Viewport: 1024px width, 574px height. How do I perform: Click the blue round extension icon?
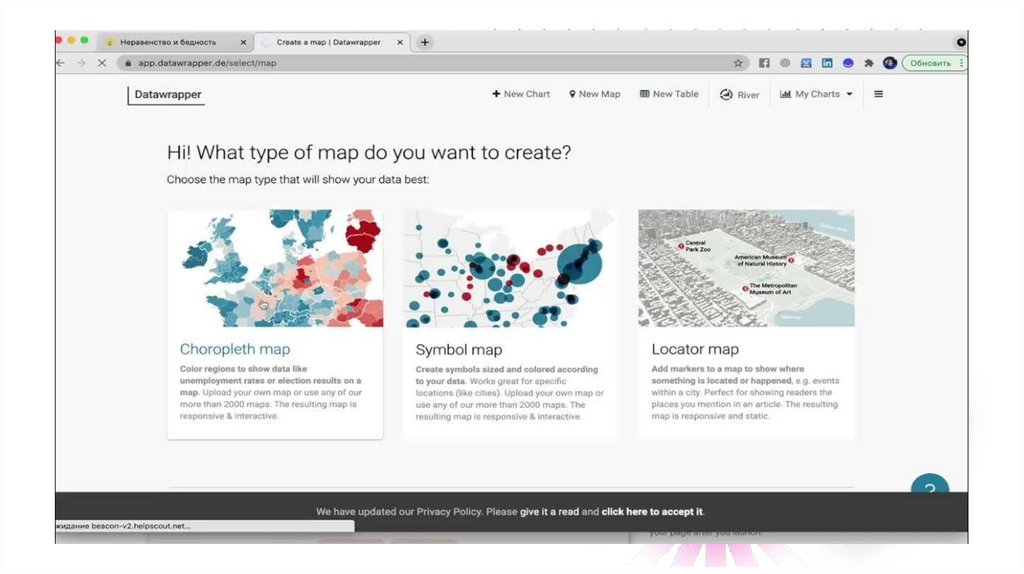[848, 63]
